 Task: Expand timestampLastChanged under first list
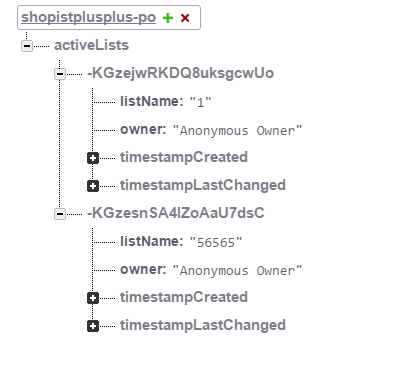[x=93, y=186]
